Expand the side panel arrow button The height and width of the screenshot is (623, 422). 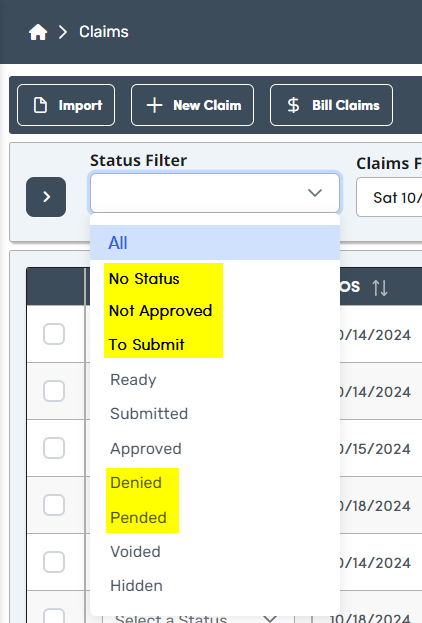(46, 197)
